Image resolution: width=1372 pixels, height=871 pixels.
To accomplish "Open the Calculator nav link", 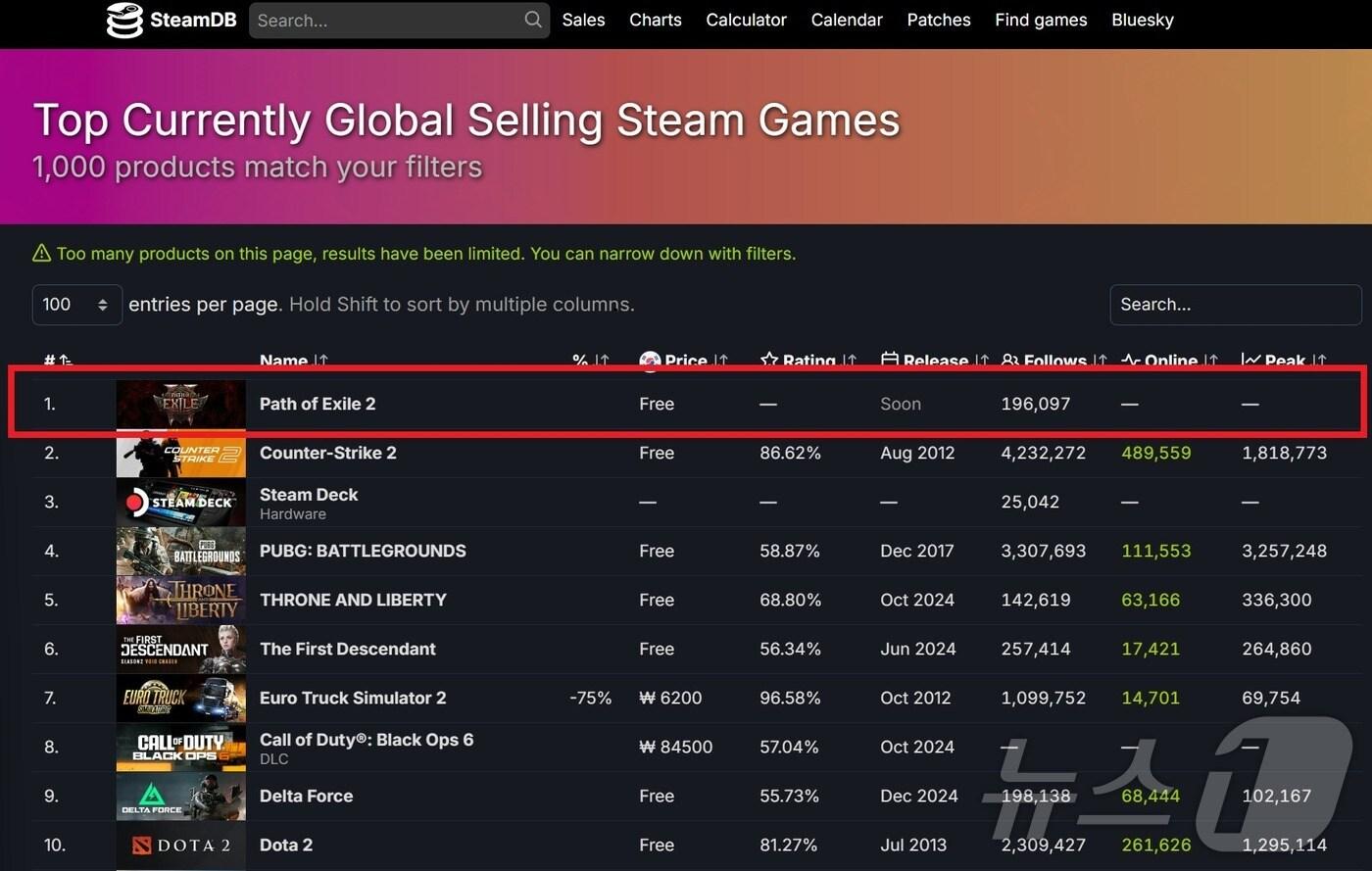I will 746,20.
